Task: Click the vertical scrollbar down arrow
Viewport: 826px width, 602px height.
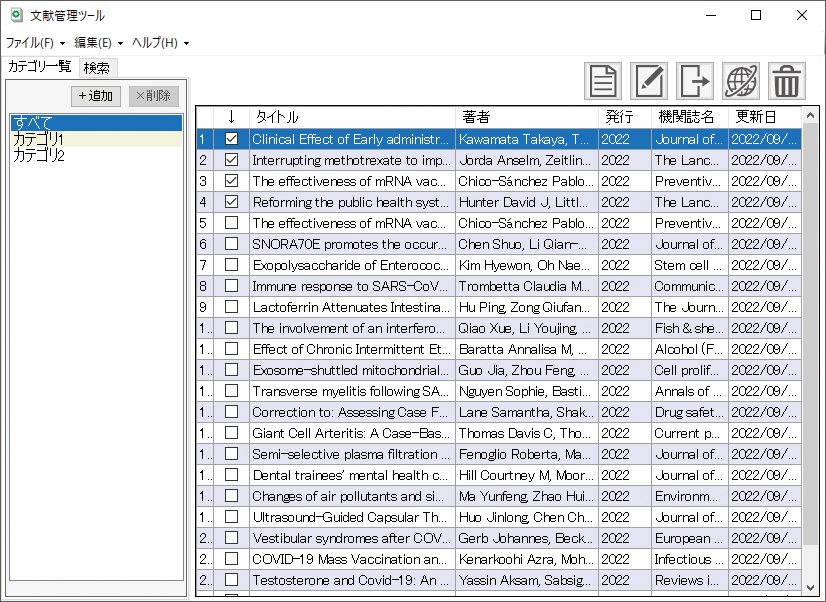Action: pyautogui.click(x=810, y=587)
